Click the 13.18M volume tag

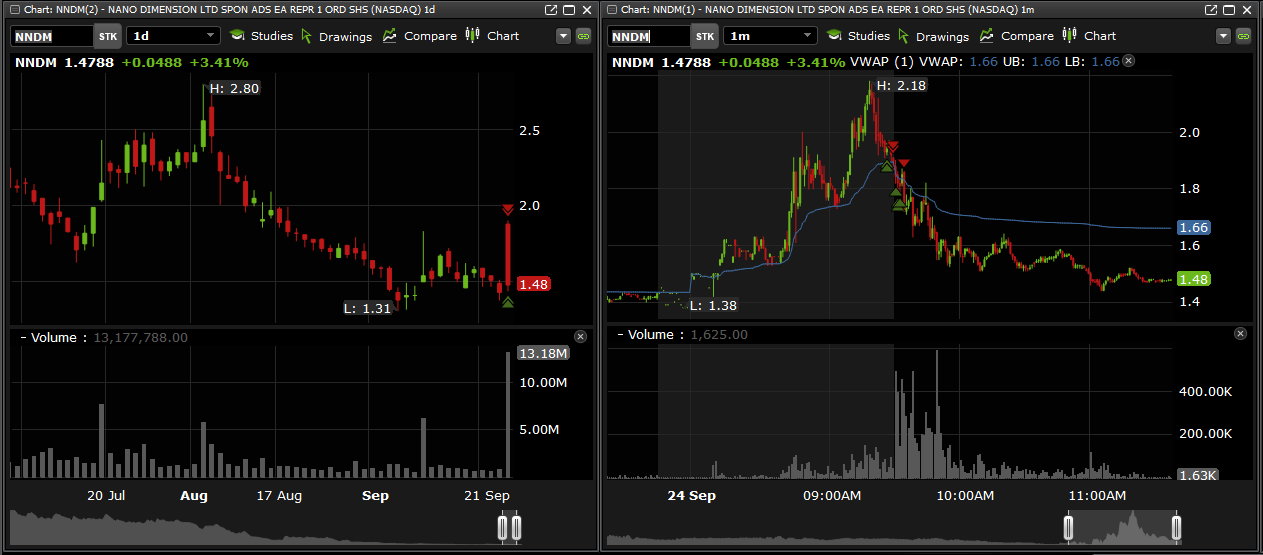[x=543, y=353]
